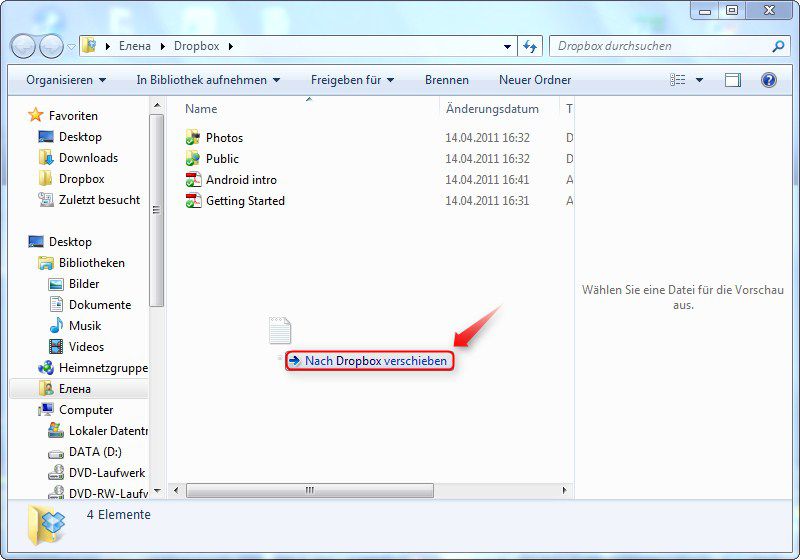Viewport: 800px width, 560px height.
Task: Click sidebar scrollbar up arrow
Action: 157,106
